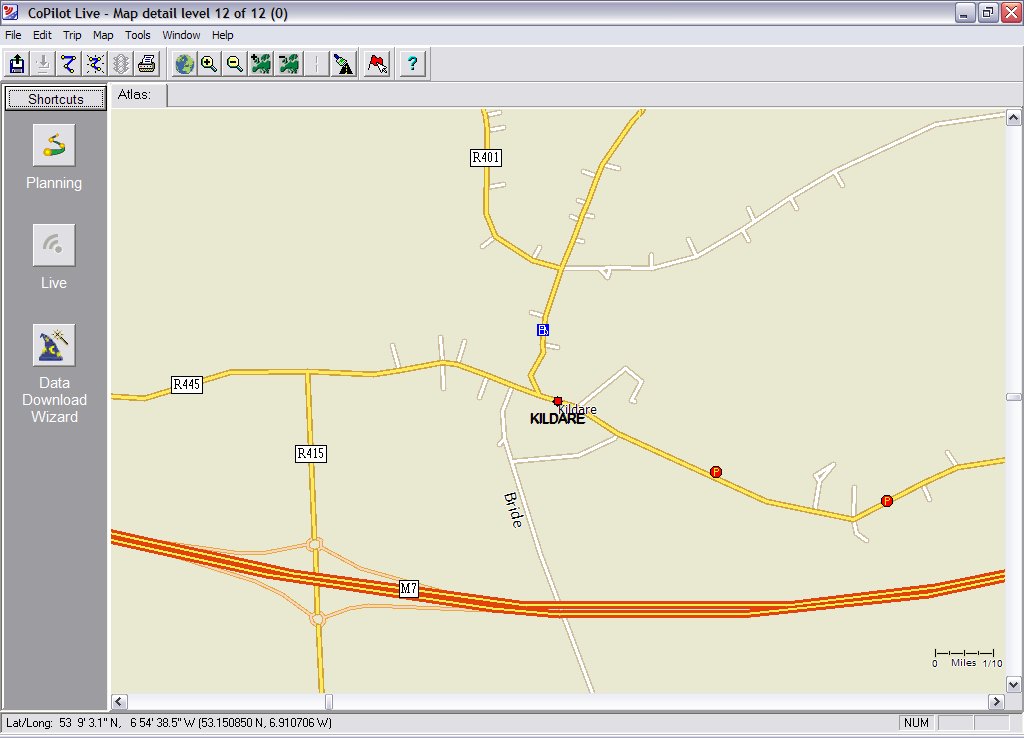The width and height of the screenshot is (1024, 738).
Task: Open the Help menu
Action: (x=223, y=35)
